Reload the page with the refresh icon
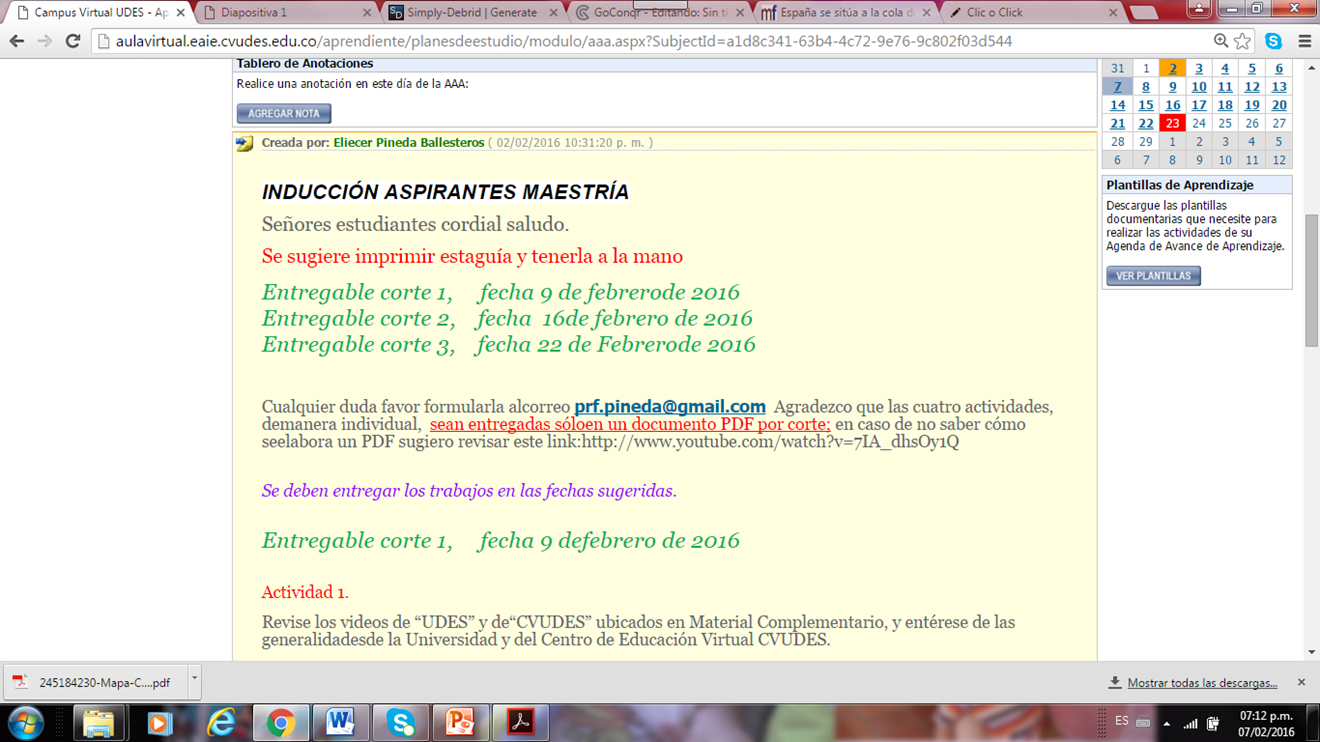 tap(72, 41)
